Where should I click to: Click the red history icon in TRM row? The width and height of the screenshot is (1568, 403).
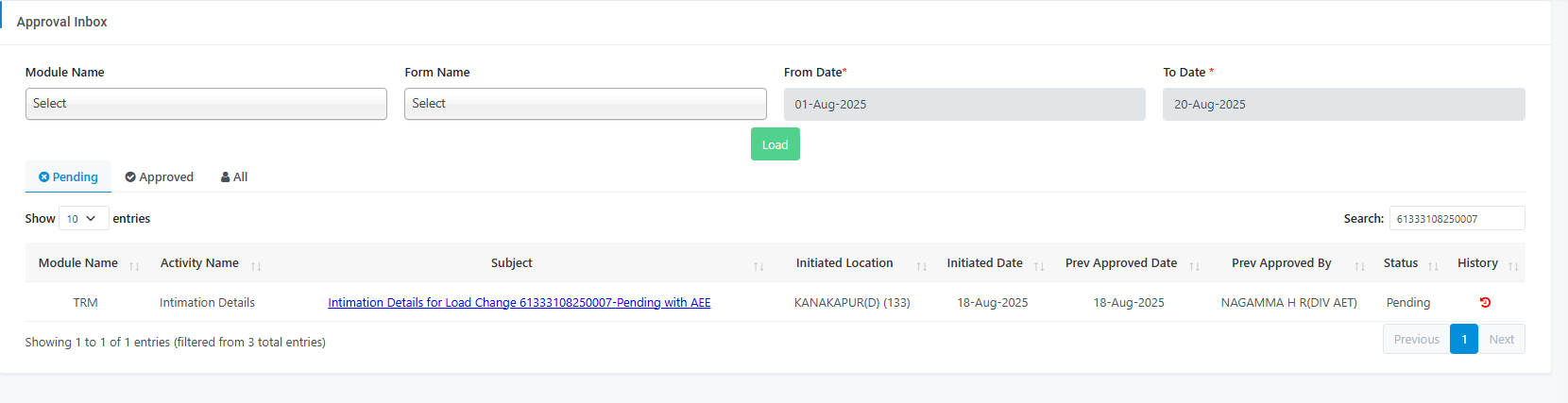point(1485,303)
